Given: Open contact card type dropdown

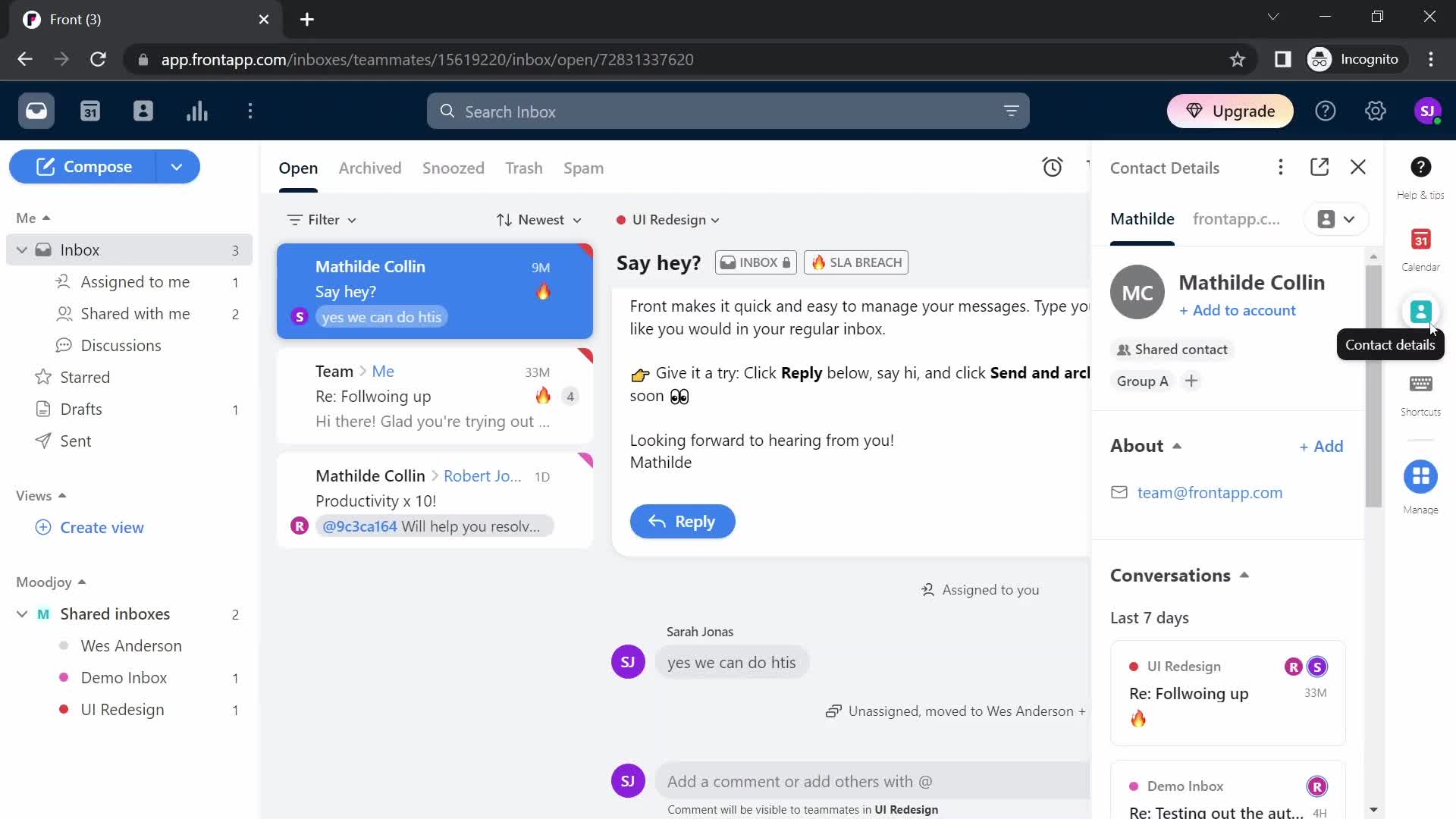Looking at the screenshot, I should (x=1336, y=219).
